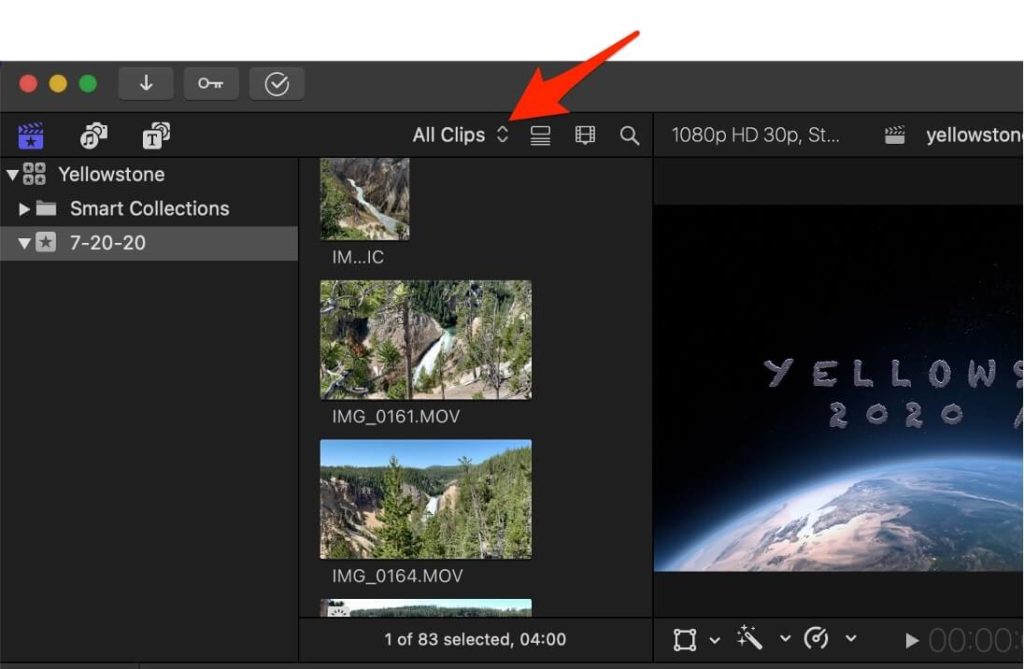Select the Transform tool icon
The width and height of the screenshot is (1024, 669).
point(684,640)
